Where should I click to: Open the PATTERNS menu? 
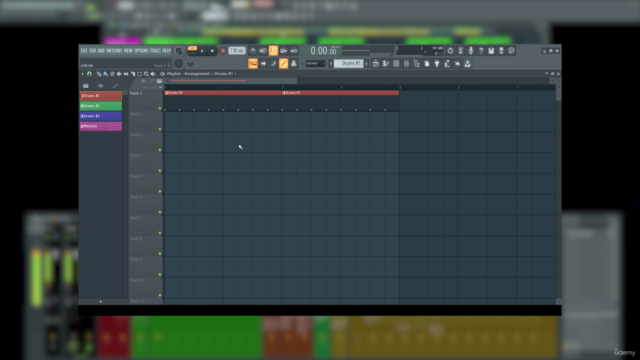(x=114, y=51)
